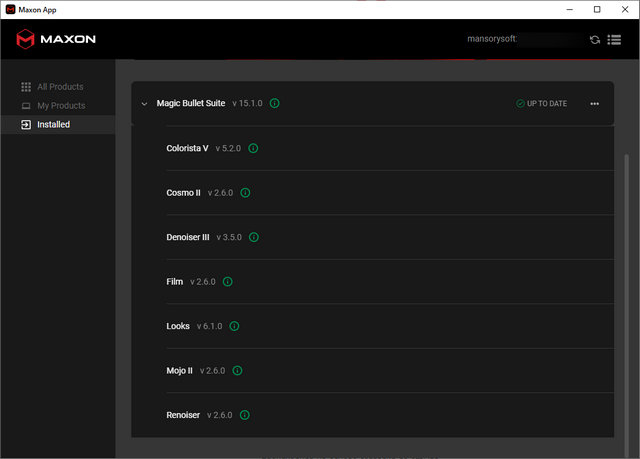The image size is (640, 459).
Task: Click info icon beside Denoiser III
Action: (253, 237)
